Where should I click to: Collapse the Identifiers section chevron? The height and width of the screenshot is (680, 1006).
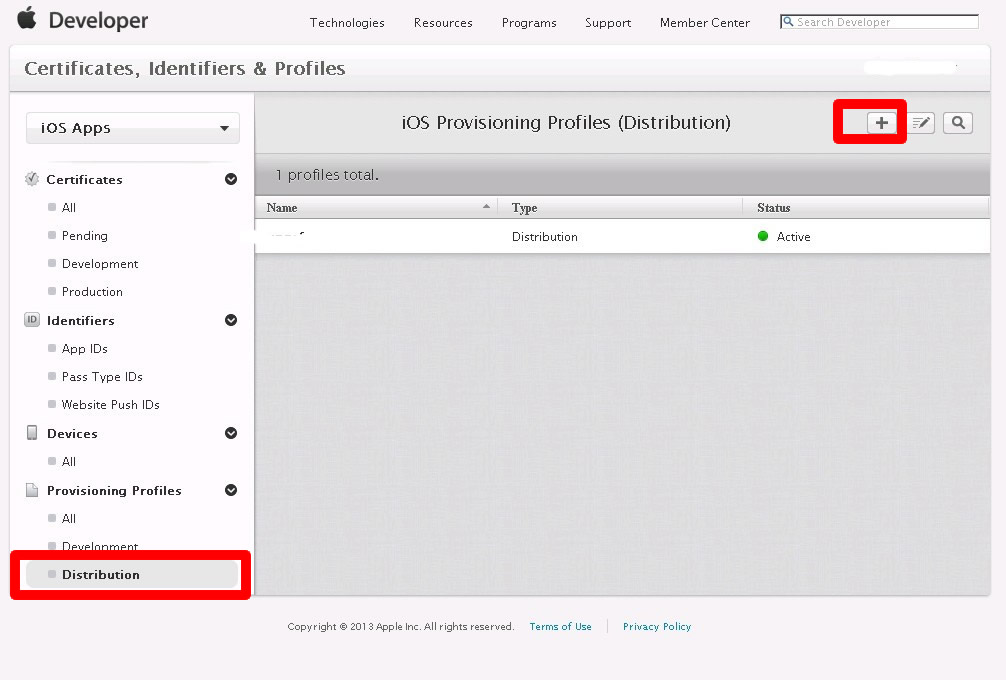[231, 319]
